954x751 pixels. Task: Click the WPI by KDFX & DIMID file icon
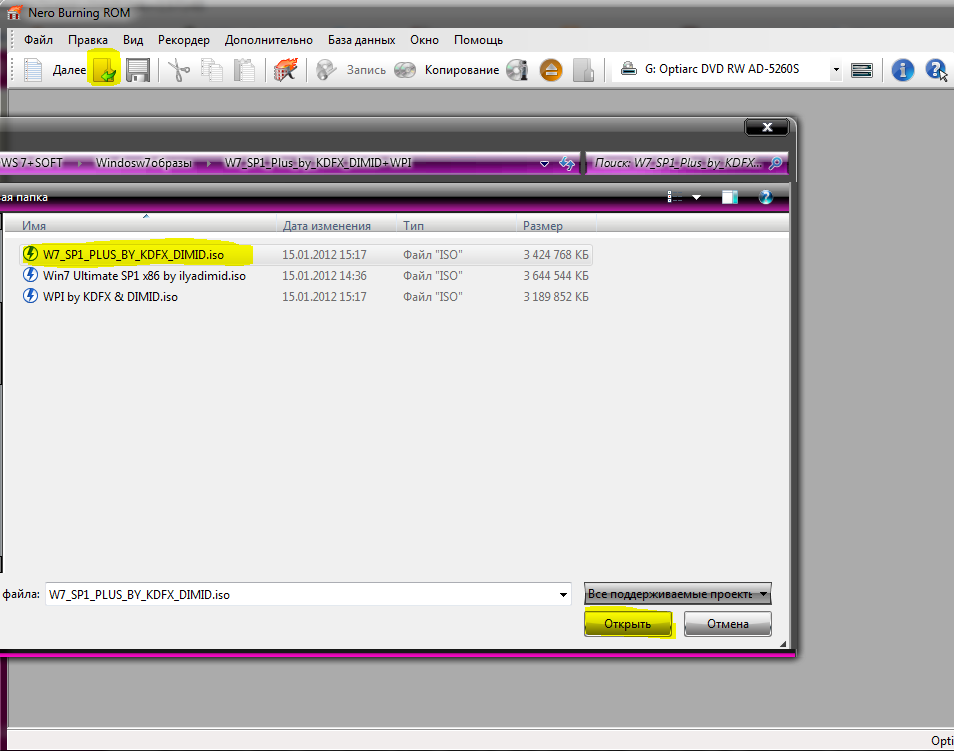[x=30, y=296]
